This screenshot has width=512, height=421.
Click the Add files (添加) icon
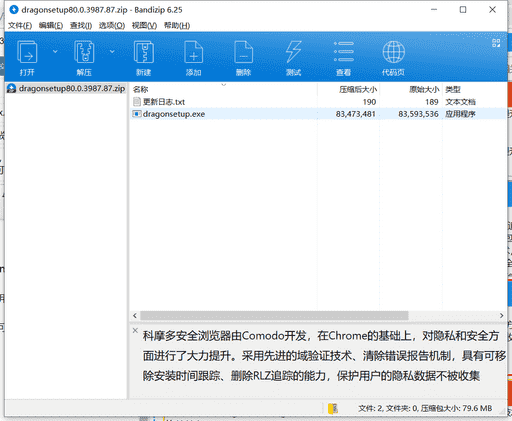pos(193,52)
